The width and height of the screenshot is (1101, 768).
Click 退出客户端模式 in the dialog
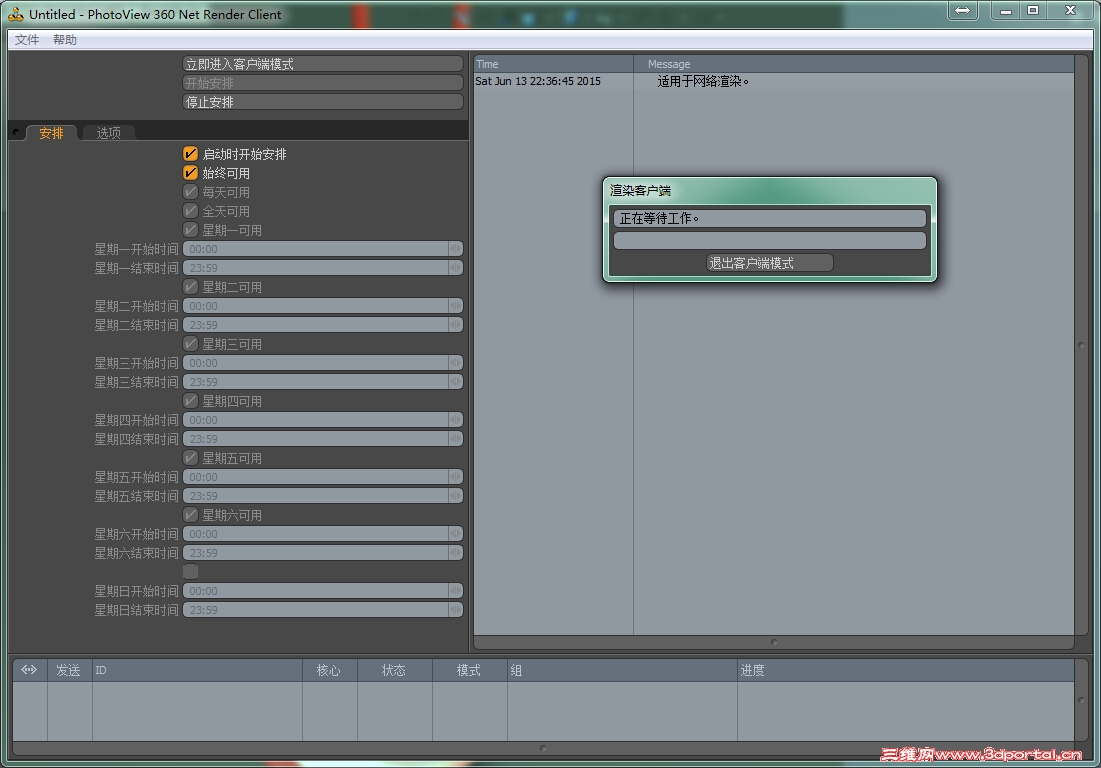tap(770, 263)
